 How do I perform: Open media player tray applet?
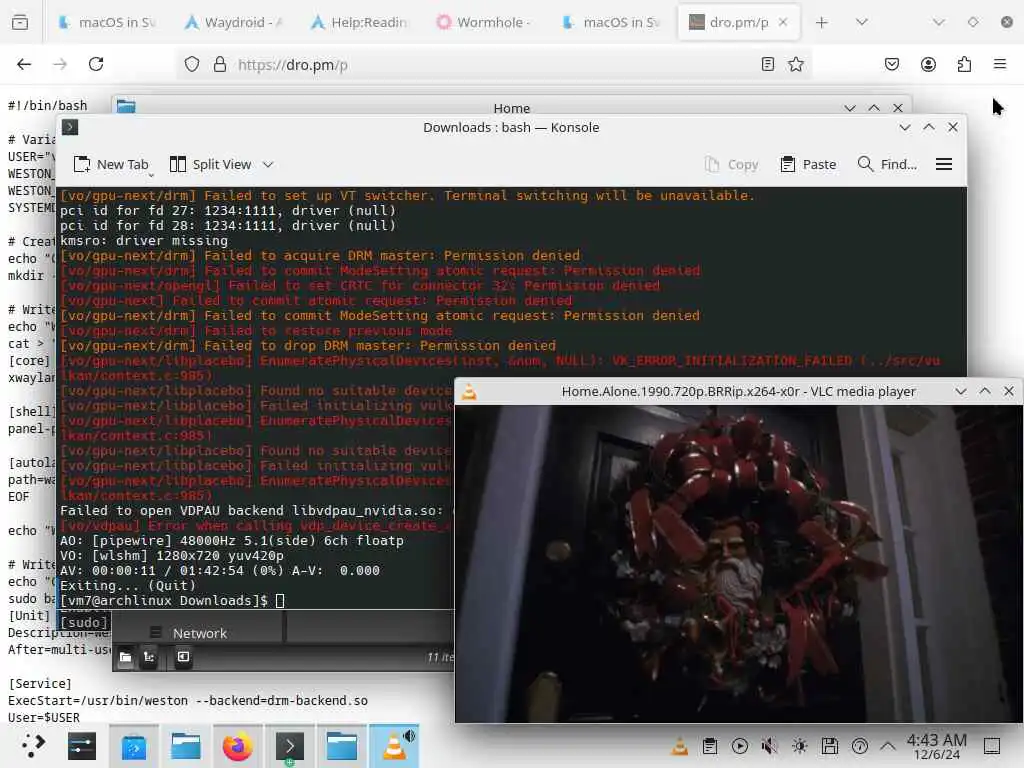740,746
